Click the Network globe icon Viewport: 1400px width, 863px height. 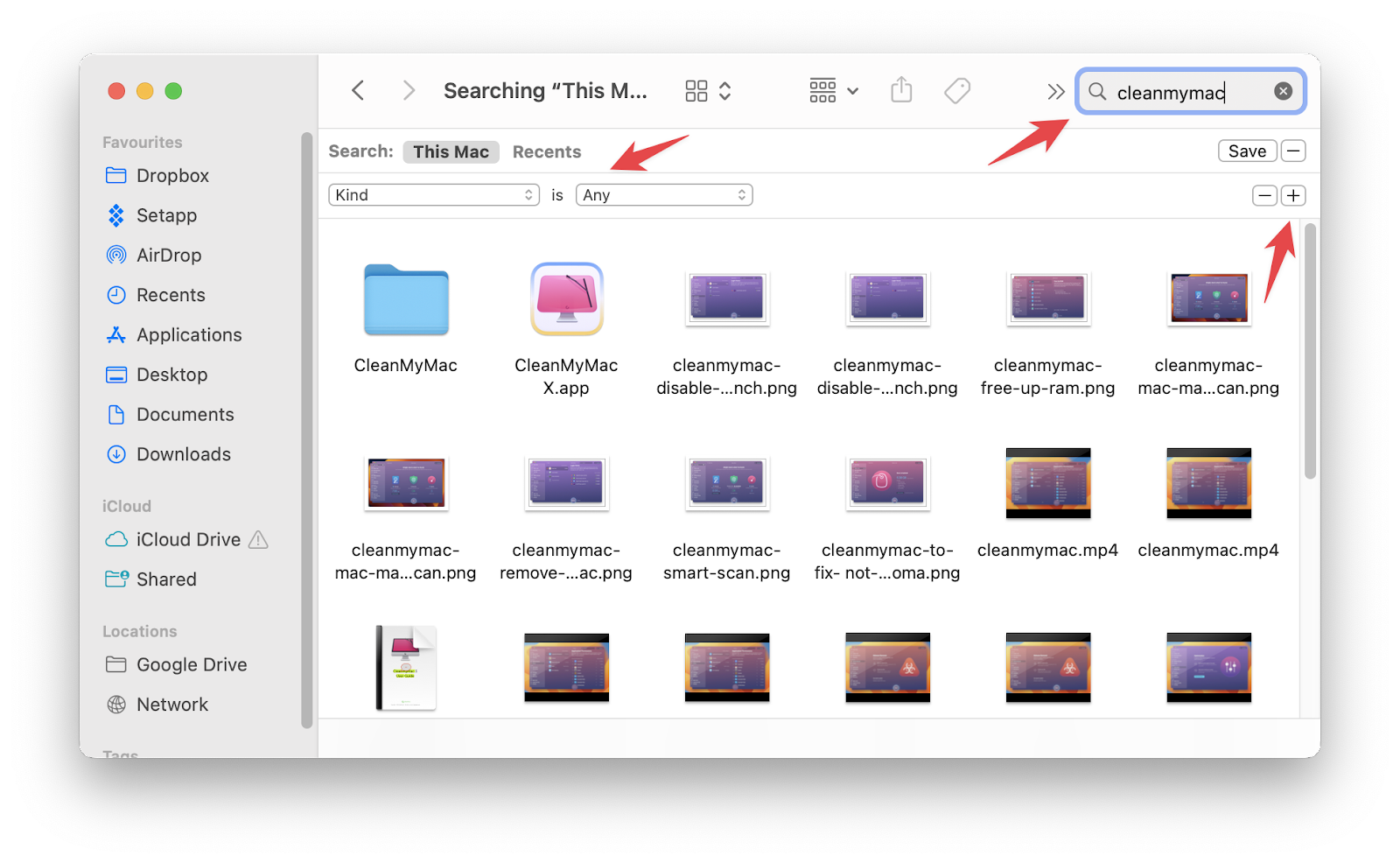117,704
